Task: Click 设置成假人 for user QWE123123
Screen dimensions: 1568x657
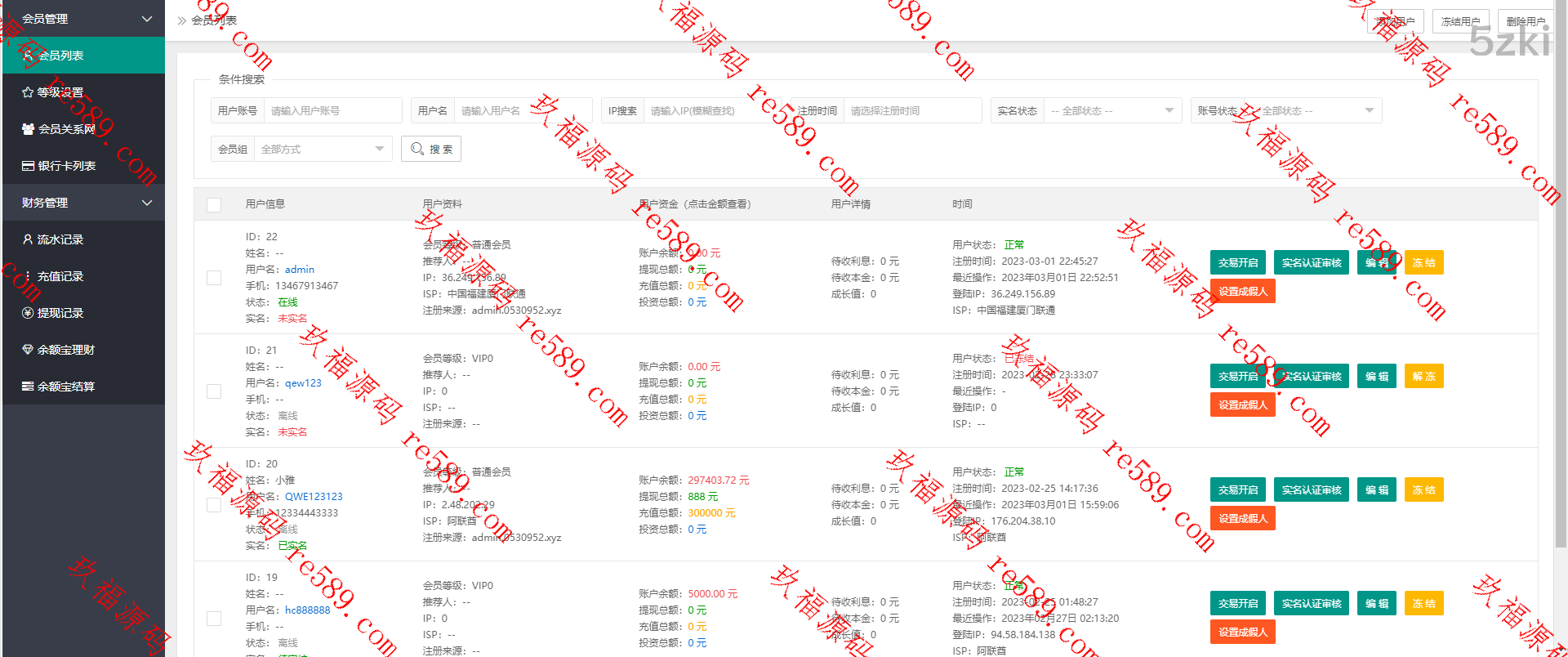Action: click(1242, 519)
